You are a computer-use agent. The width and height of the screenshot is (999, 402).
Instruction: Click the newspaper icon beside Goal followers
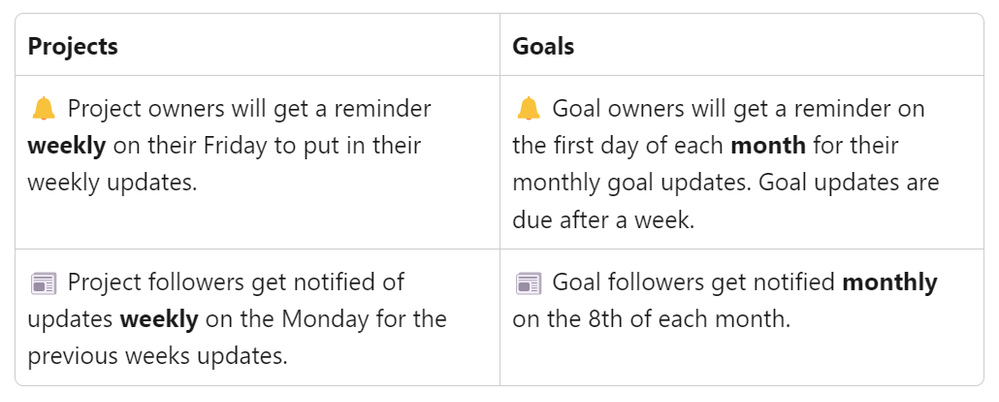(x=528, y=284)
